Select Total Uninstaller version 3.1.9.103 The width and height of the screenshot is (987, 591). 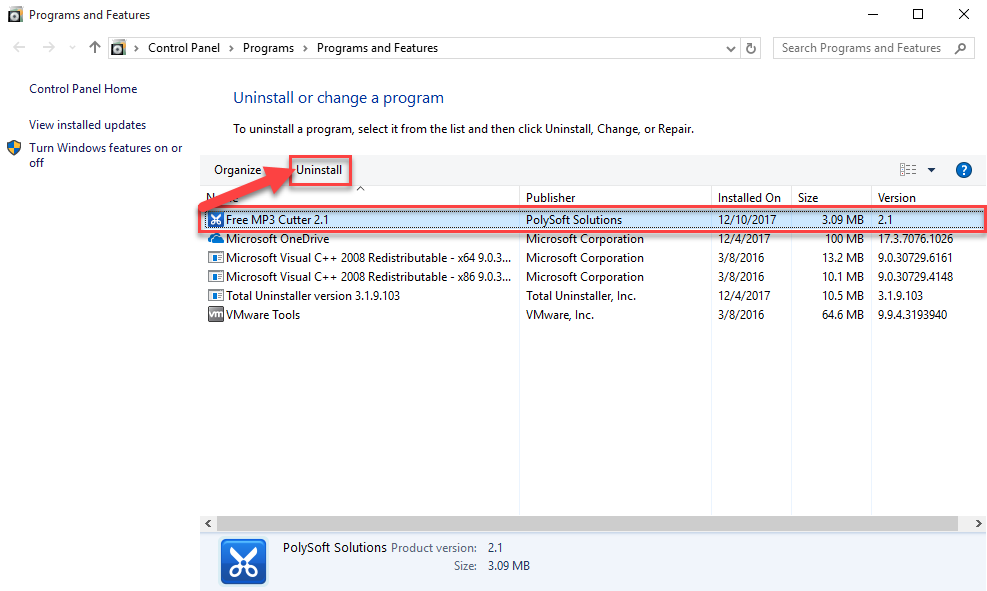[313, 295]
